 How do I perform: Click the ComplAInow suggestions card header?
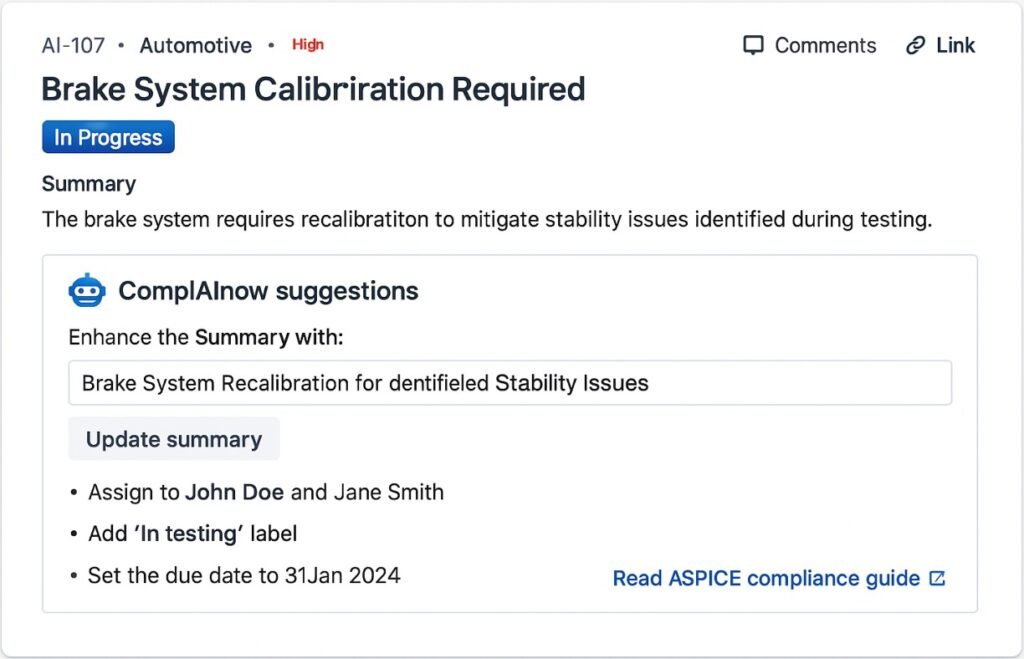click(x=267, y=291)
